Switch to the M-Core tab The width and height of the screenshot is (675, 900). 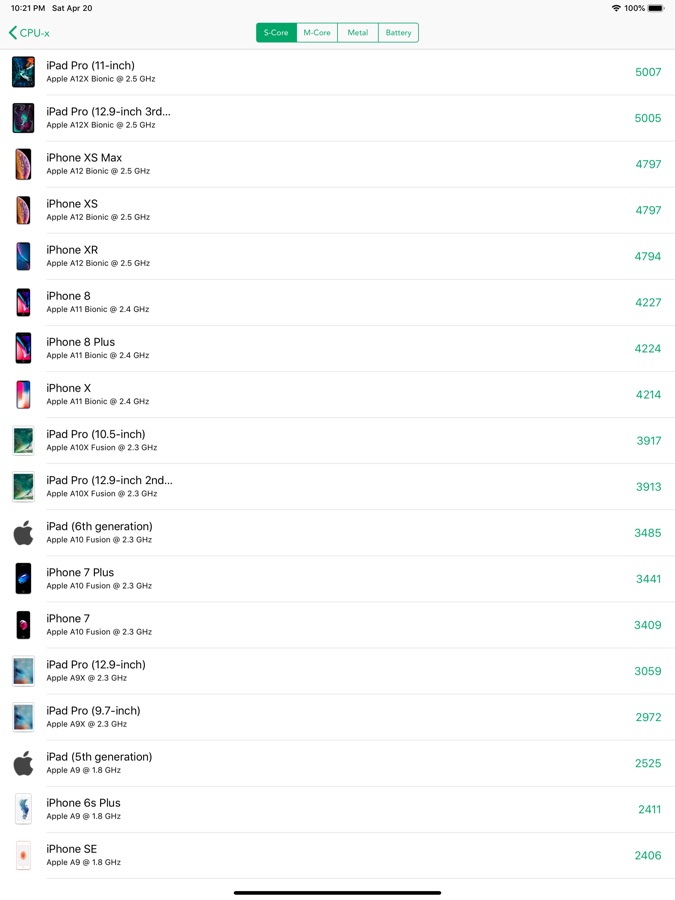[317, 33]
